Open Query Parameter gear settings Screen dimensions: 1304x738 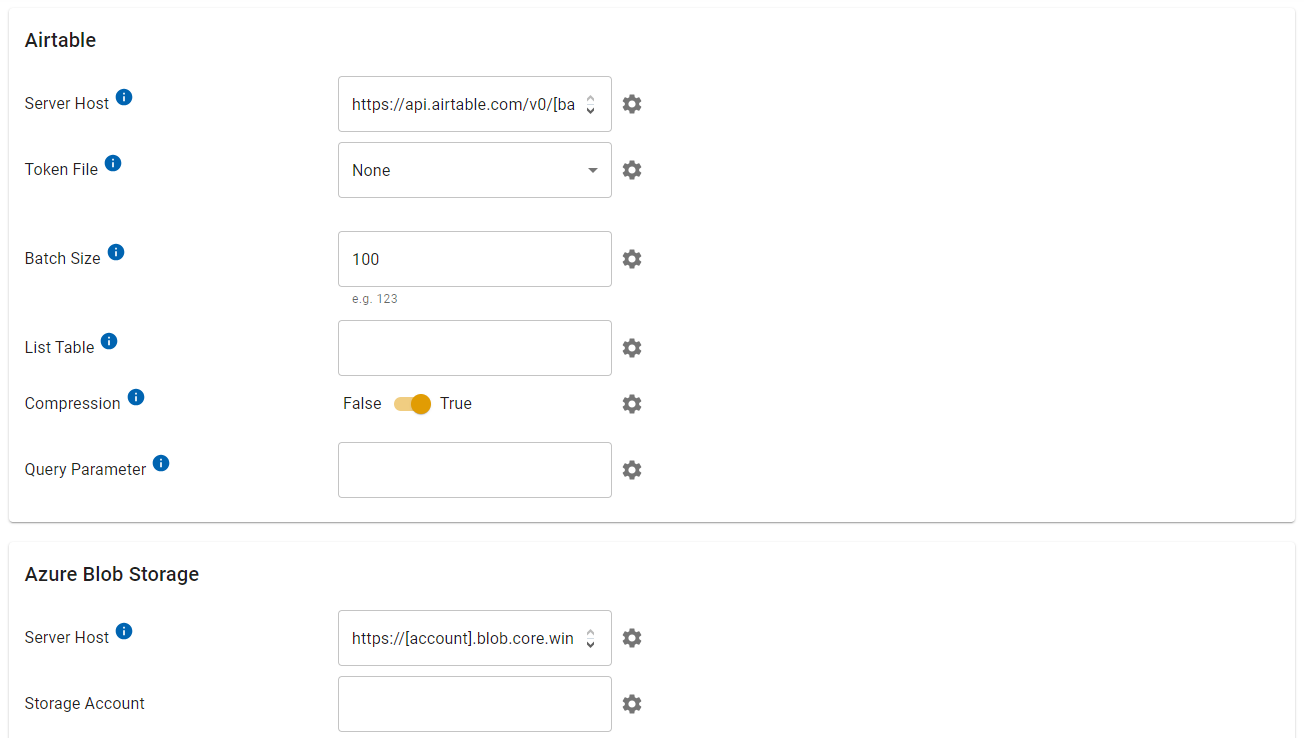point(631,470)
